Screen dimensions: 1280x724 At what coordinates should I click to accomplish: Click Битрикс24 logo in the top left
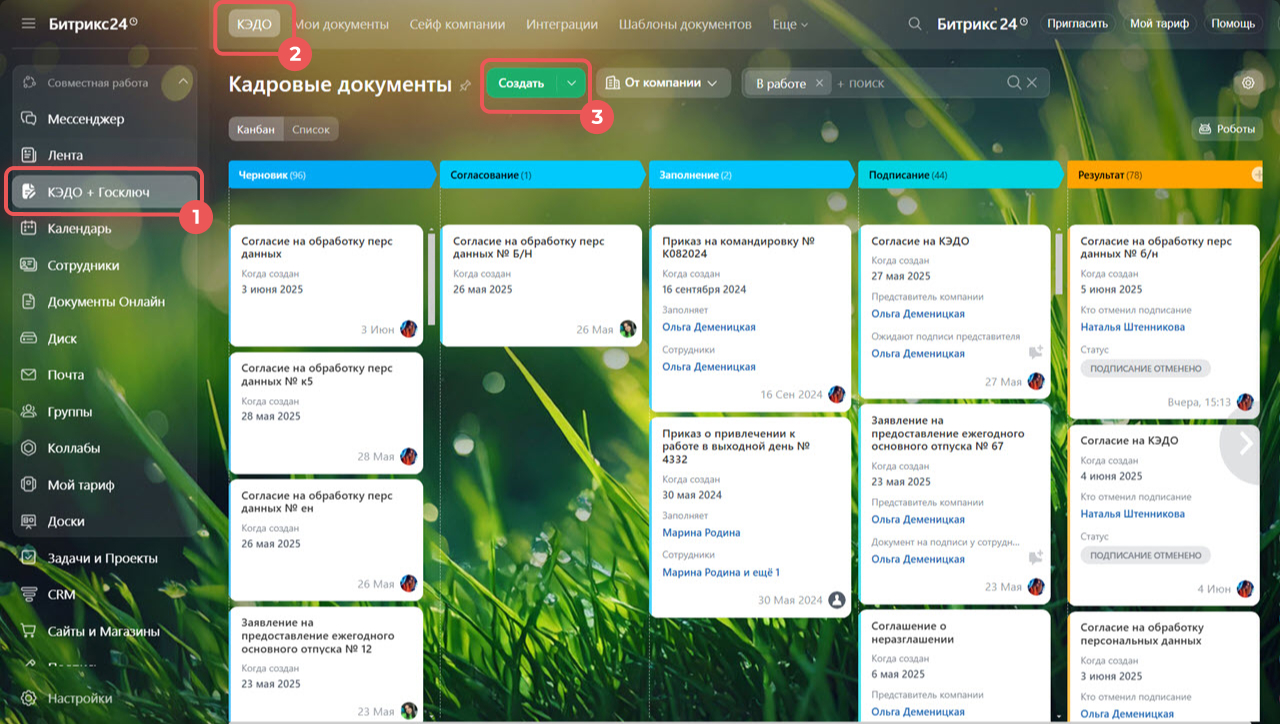93,23
